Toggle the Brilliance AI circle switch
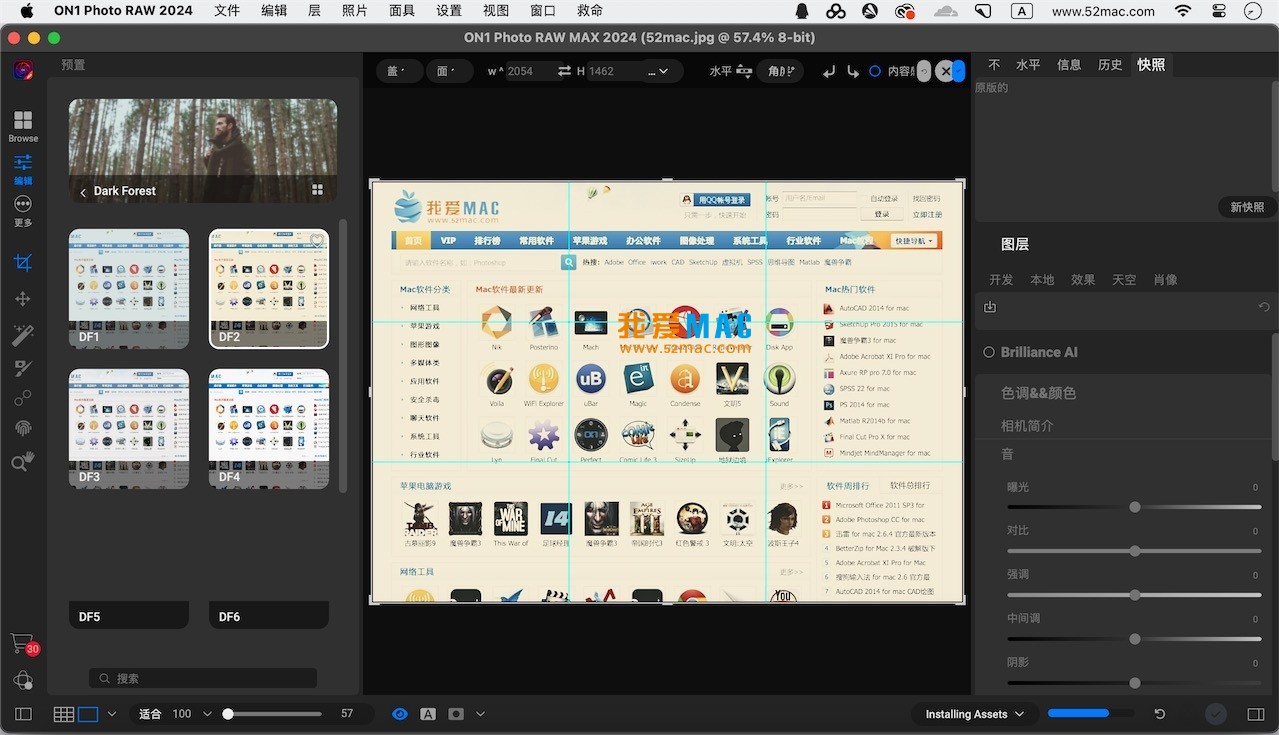Viewport: 1279px width, 735px height. click(x=989, y=352)
